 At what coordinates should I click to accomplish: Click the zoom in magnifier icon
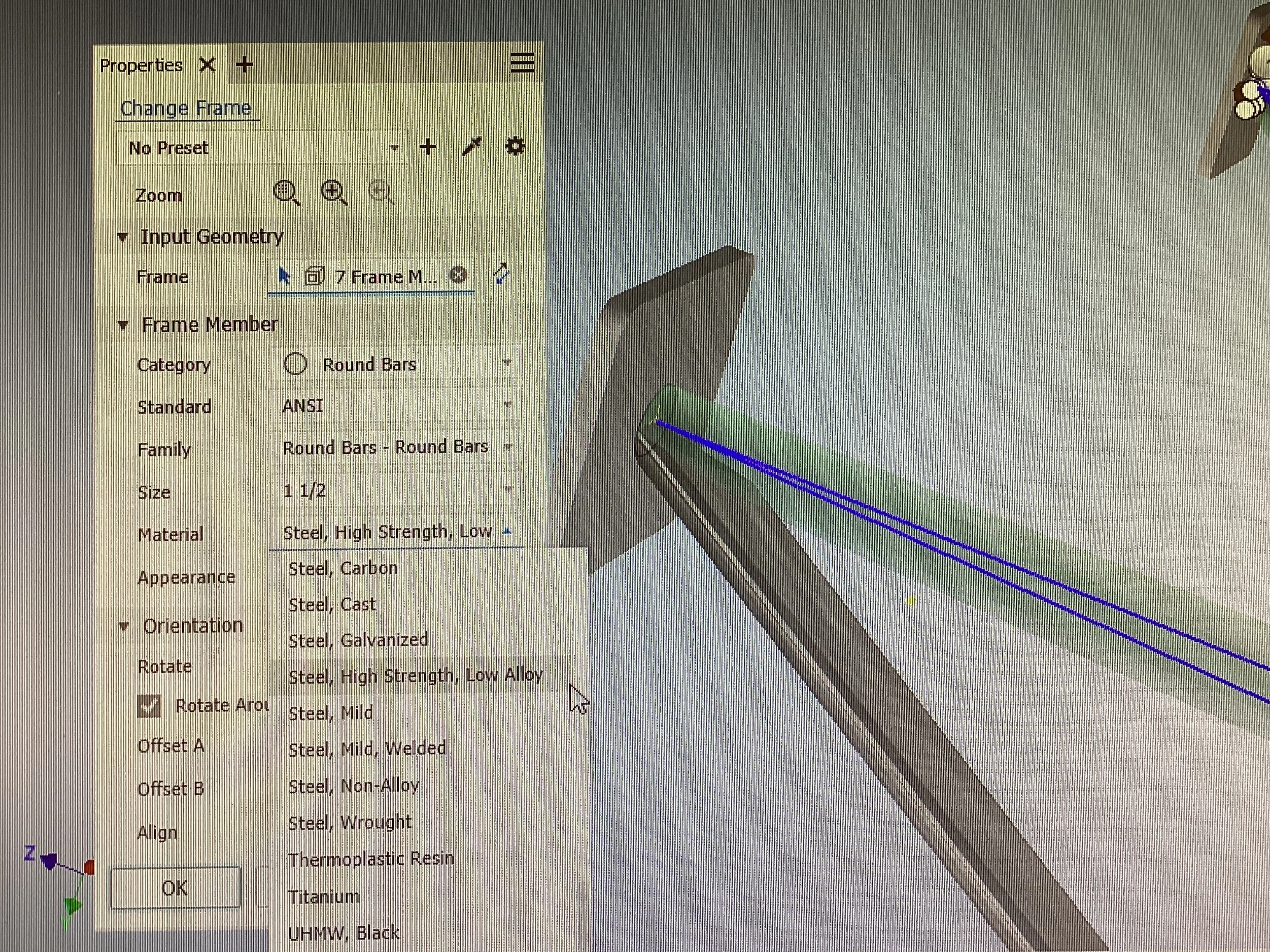[334, 192]
